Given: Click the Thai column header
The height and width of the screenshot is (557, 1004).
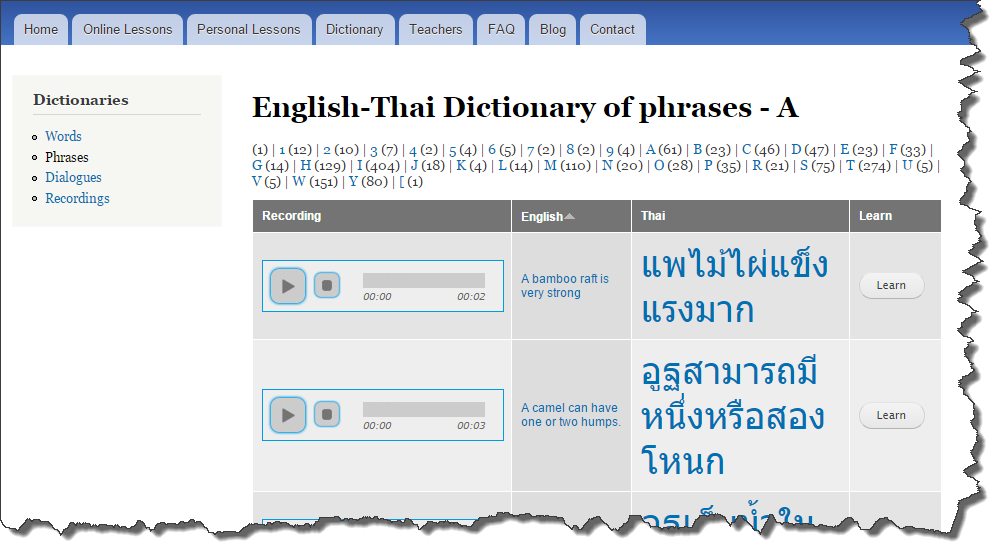Looking at the screenshot, I should tap(653, 216).
